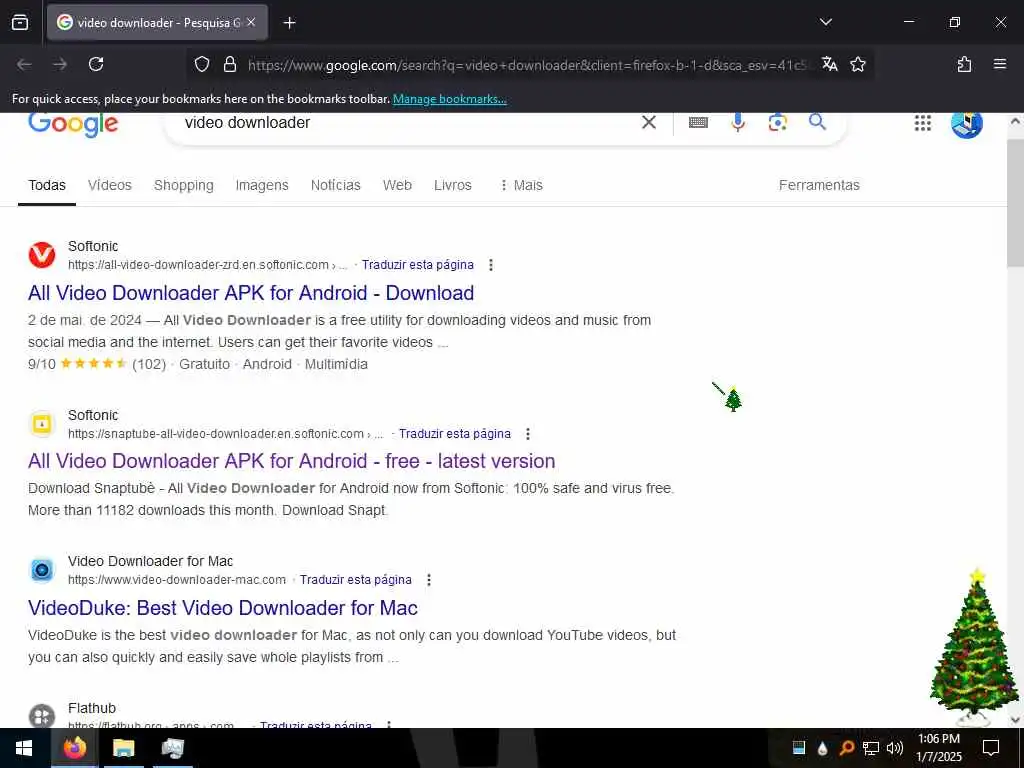Click the scrollbar up arrow
This screenshot has height=768, width=1024.
(1014, 121)
